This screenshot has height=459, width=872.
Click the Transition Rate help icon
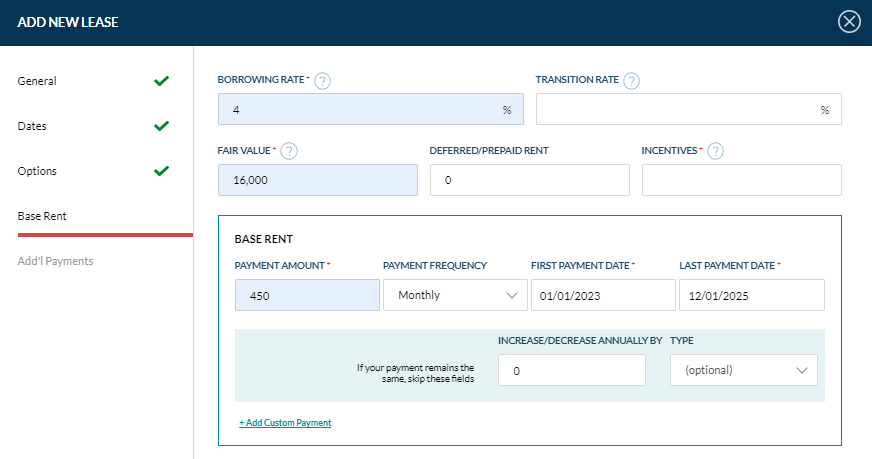(632, 81)
